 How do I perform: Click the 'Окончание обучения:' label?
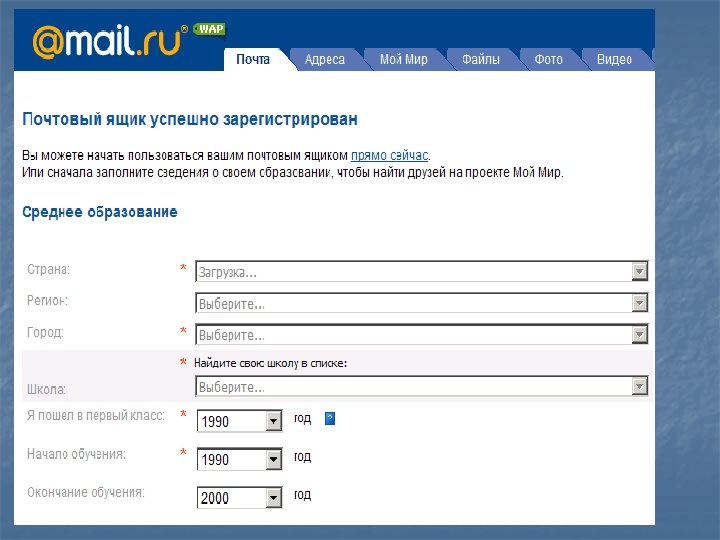[86, 492]
